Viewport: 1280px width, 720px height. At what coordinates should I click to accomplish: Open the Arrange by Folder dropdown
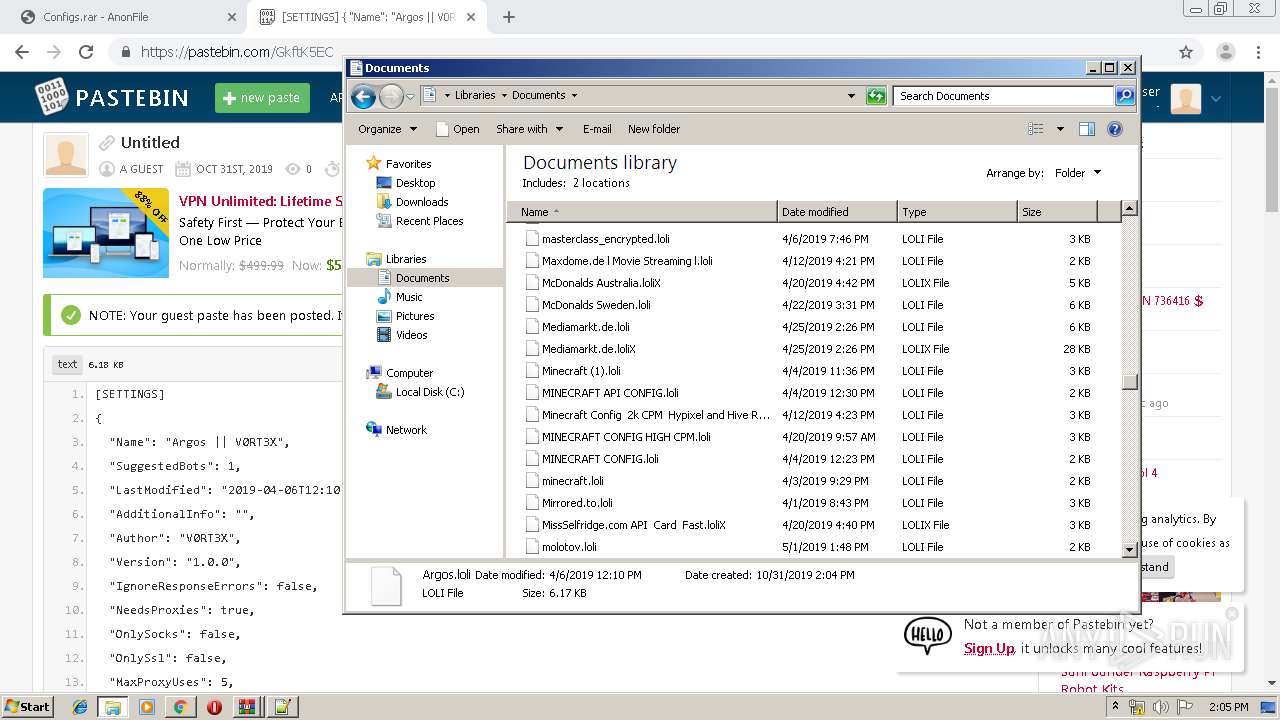coord(1078,173)
